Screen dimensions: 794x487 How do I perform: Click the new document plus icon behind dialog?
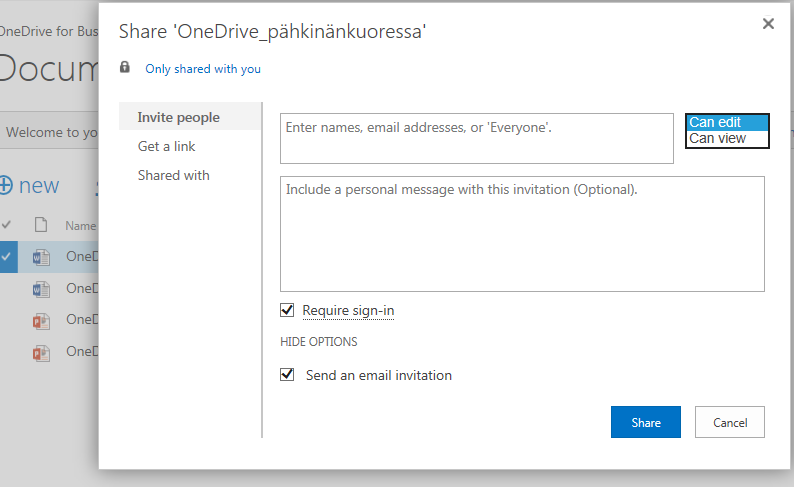pos(6,185)
